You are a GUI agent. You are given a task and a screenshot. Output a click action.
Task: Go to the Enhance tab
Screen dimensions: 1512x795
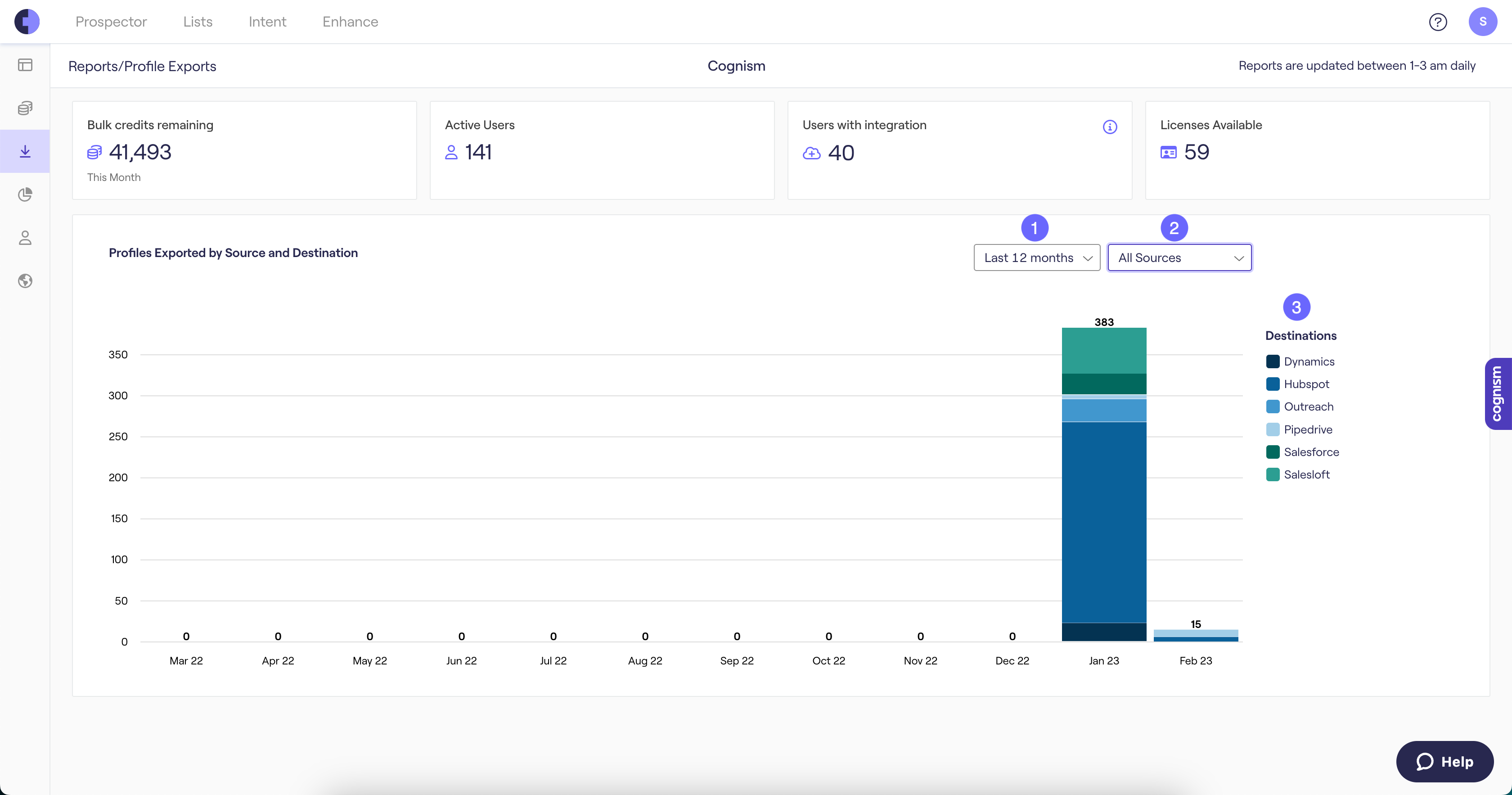tap(351, 22)
